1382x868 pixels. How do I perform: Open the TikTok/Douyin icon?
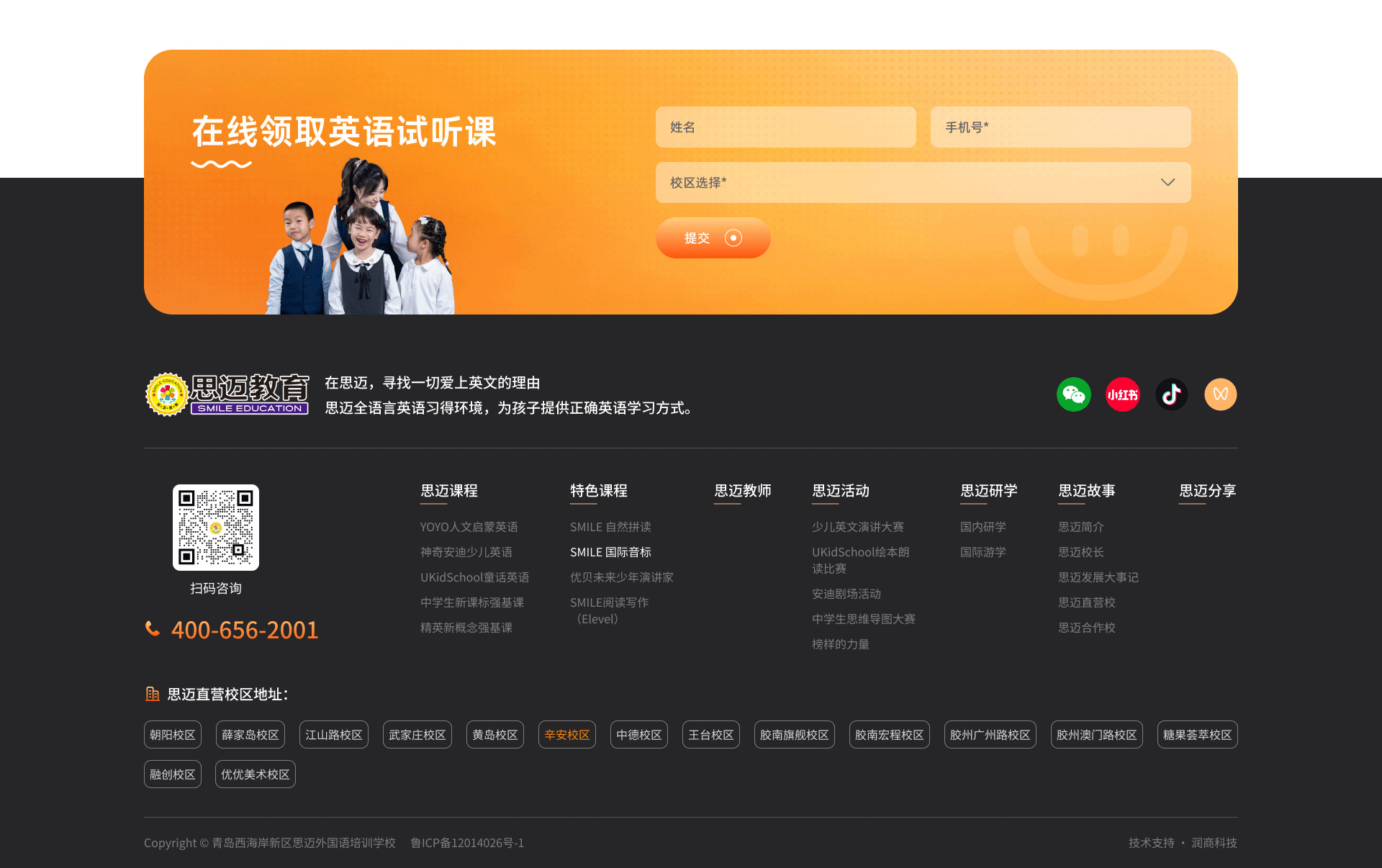coord(1171,394)
